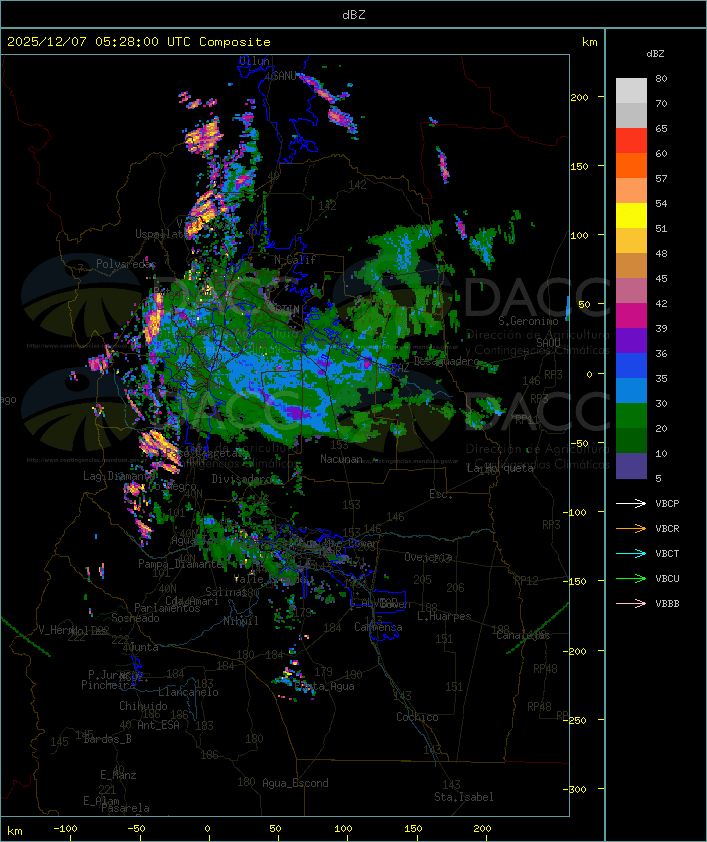This screenshot has width=707, height=842.
Task: Pick the slate purple swatch above 5 dBZ
Action: coord(631,466)
